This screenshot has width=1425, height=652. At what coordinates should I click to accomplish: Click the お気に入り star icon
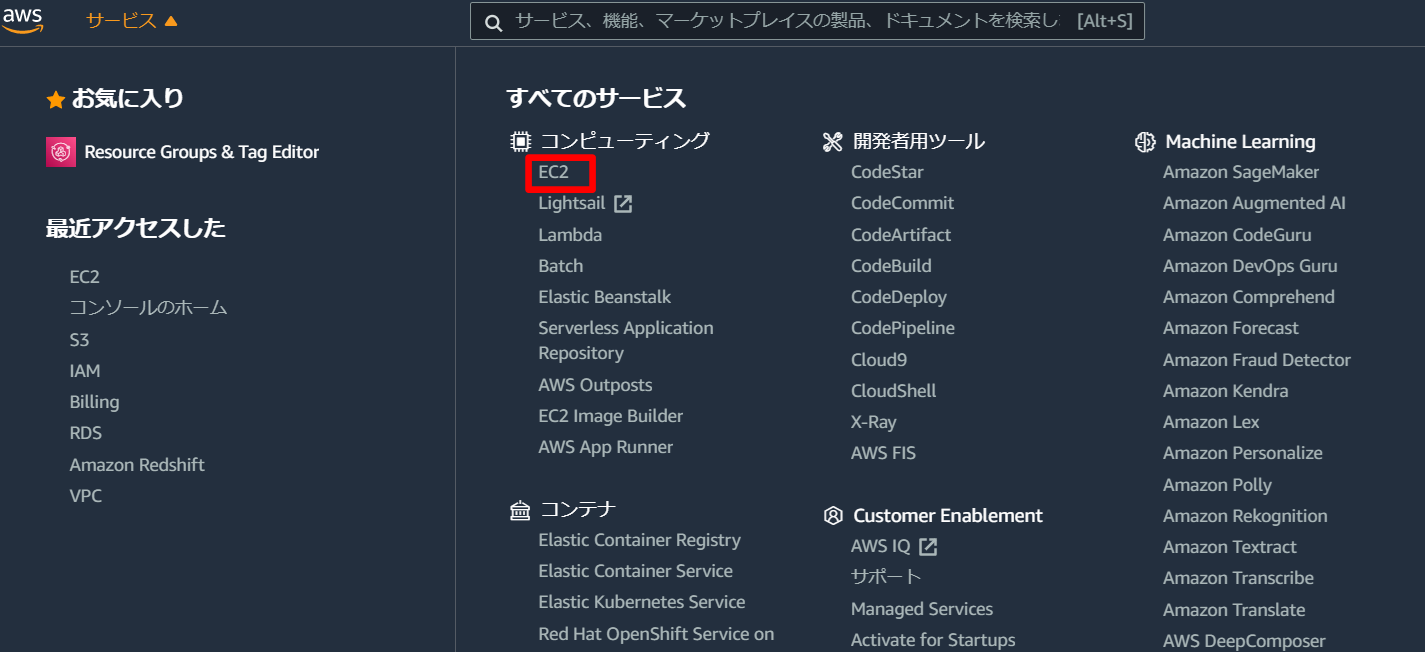point(56,99)
